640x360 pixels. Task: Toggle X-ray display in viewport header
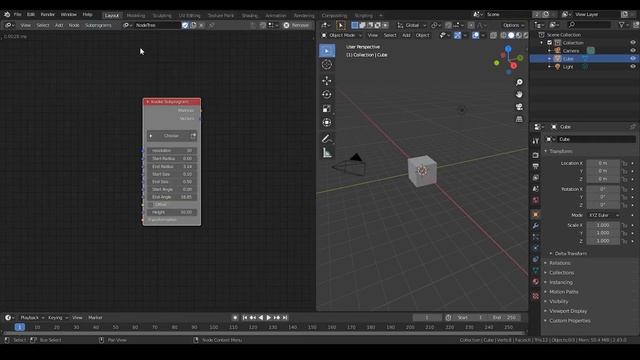tap(493, 36)
